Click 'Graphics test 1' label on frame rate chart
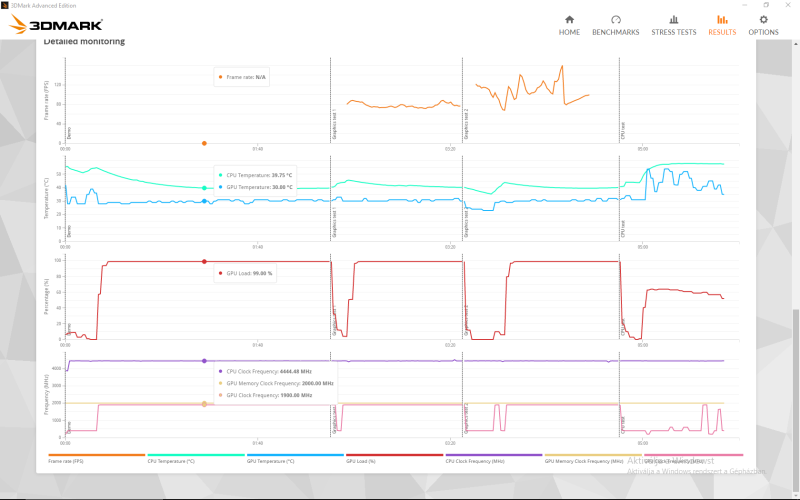 [335, 124]
